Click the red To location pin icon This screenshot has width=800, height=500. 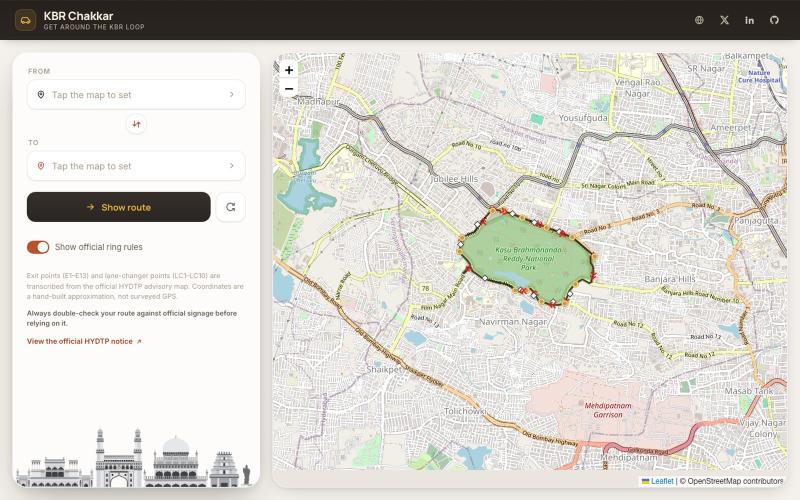[x=41, y=166]
